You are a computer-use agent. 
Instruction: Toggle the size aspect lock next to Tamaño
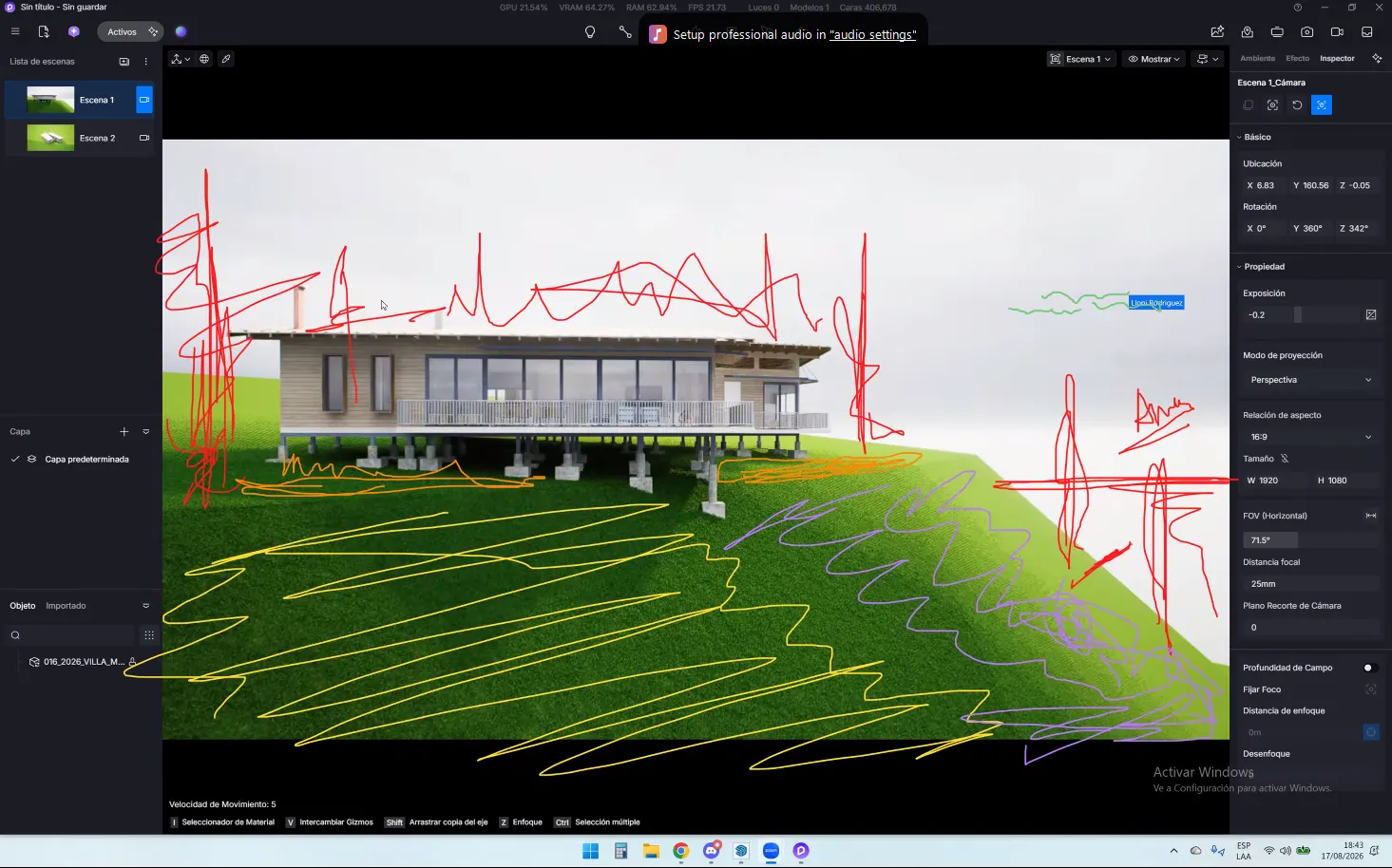[1285, 459]
